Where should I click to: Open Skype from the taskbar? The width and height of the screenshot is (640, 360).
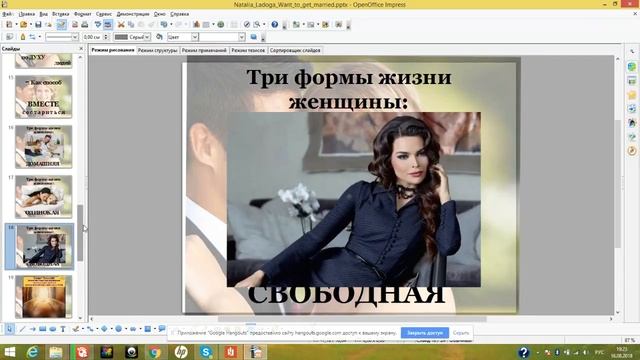(x=206, y=352)
